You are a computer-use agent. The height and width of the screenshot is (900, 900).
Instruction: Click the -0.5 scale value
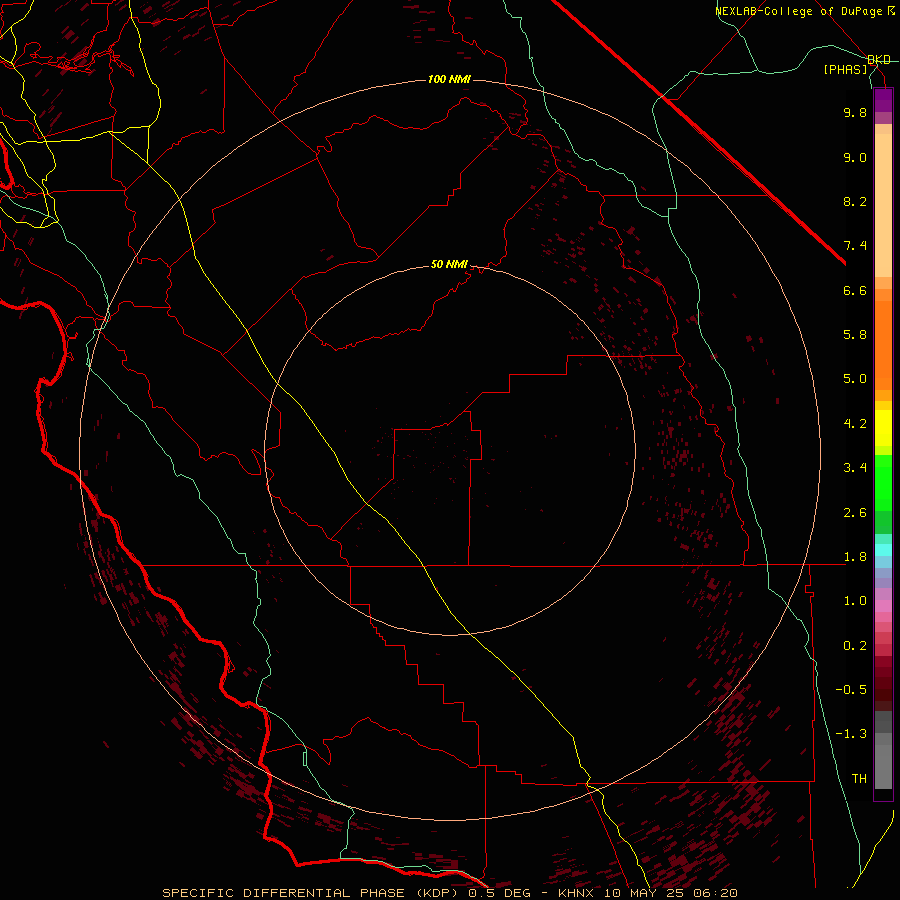coord(851,690)
